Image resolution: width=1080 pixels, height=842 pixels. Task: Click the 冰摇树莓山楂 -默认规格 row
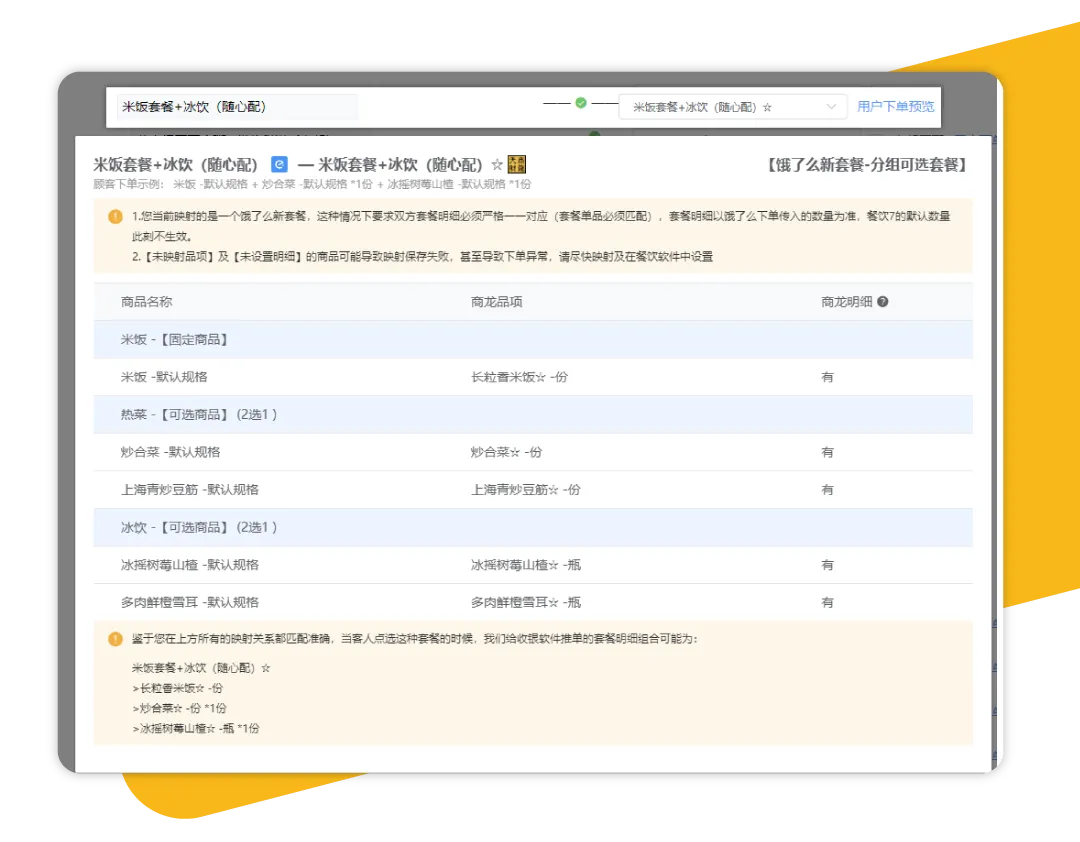(532, 565)
